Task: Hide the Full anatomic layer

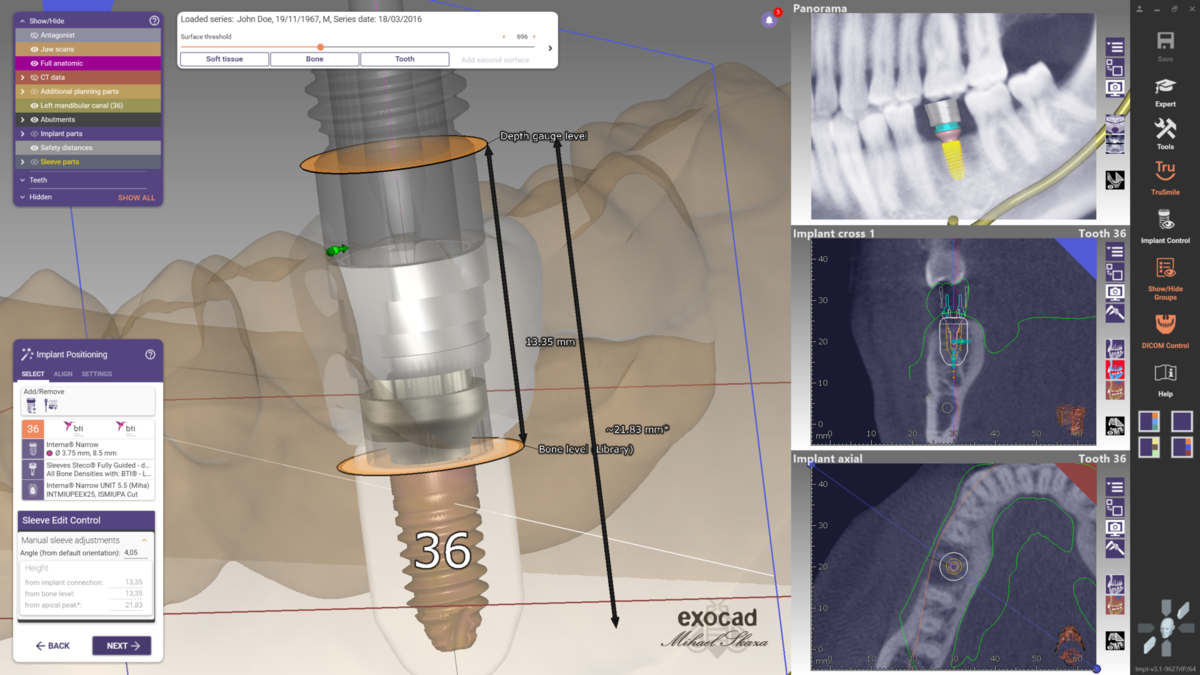Action: [x=34, y=63]
